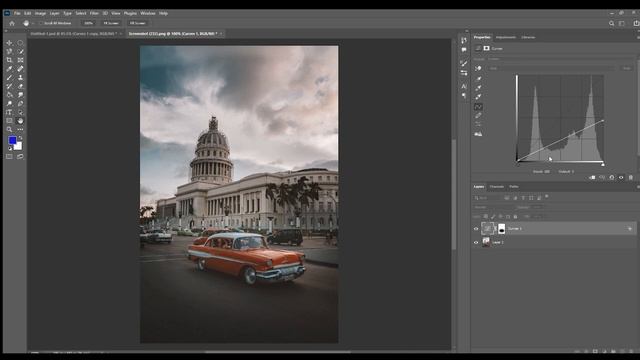Select the Eyedropper tool in toolbox
The image size is (640, 360).
point(9,69)
